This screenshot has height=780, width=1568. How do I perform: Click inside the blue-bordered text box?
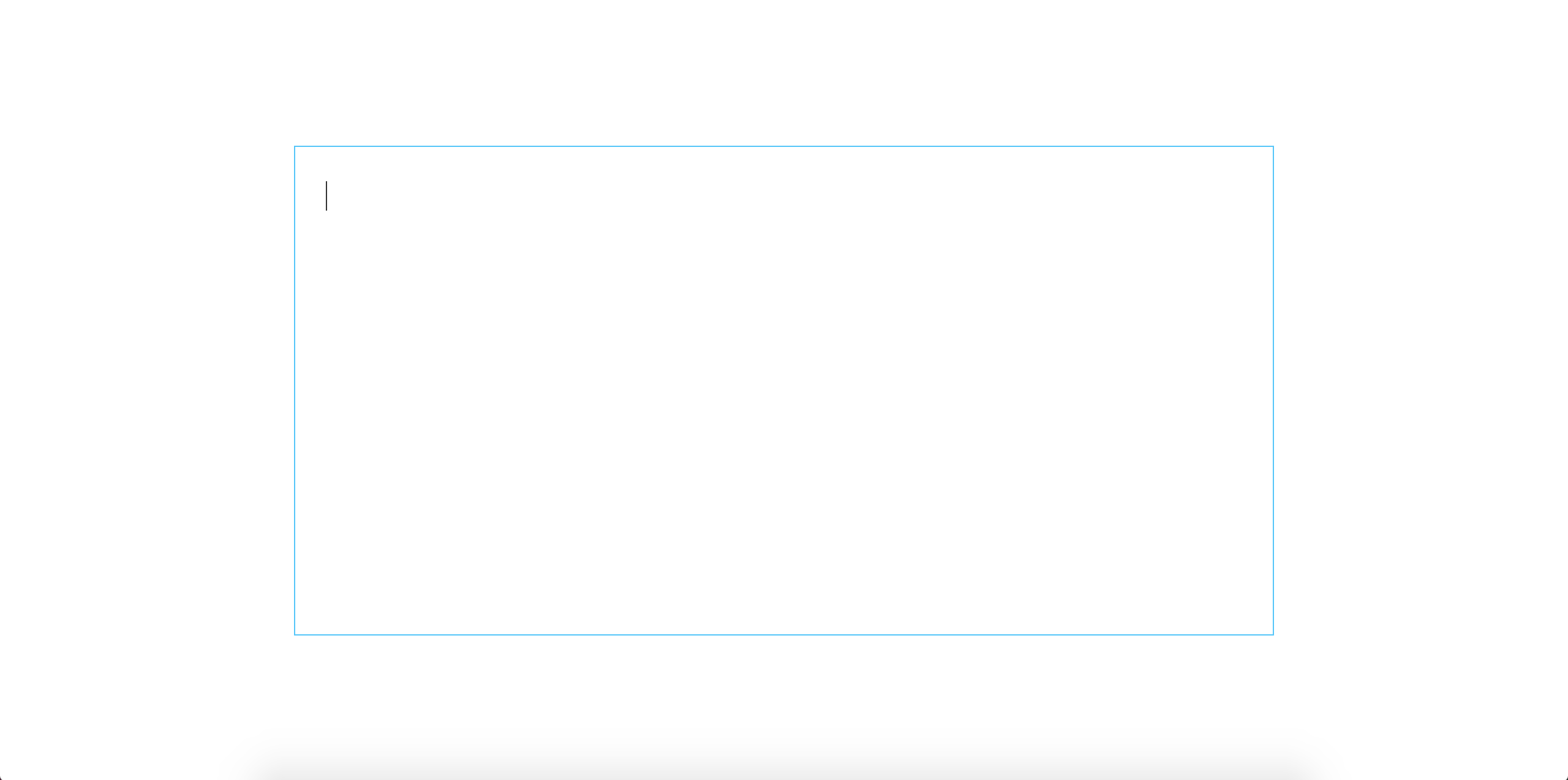click(x=783, y=391)
